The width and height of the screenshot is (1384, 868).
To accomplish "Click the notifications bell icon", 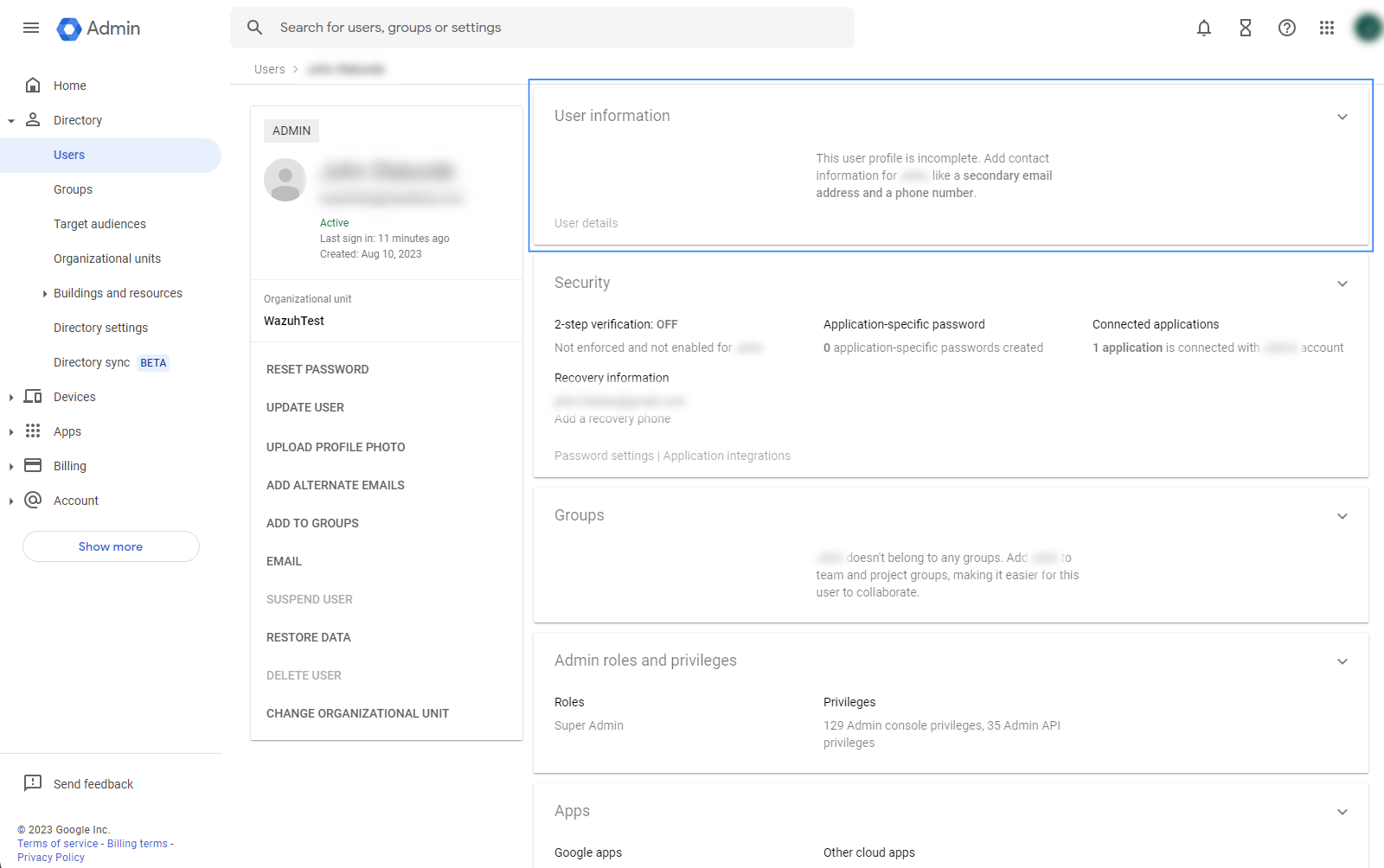I will 1203,28.
